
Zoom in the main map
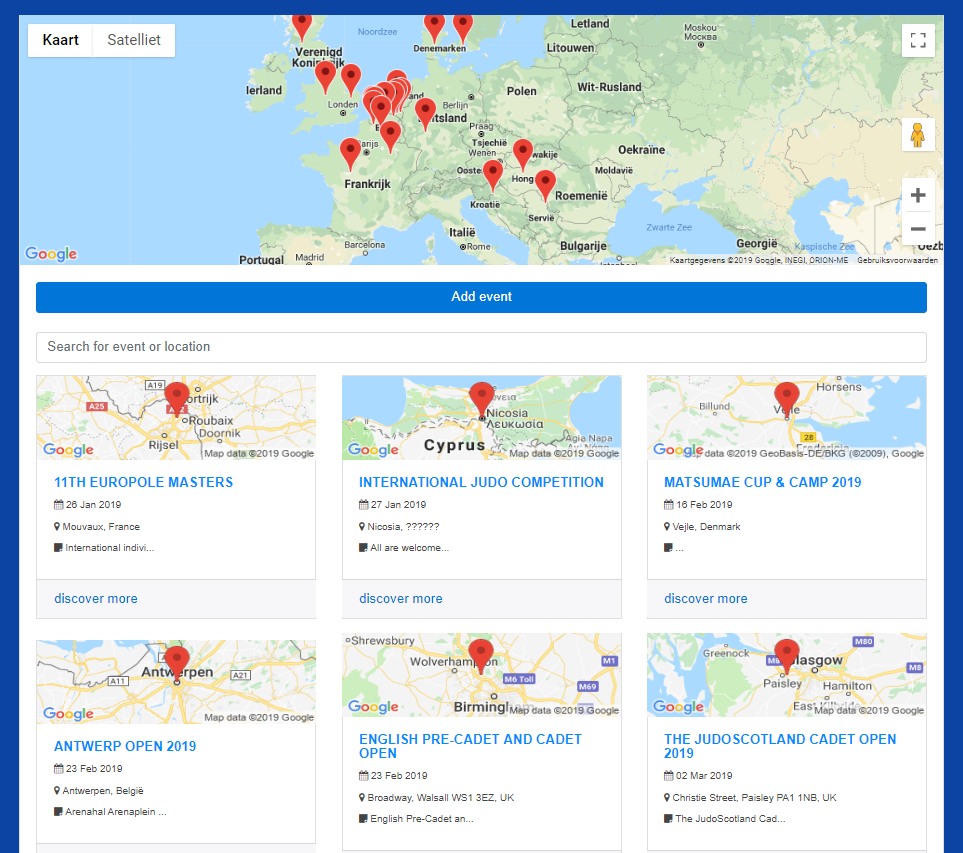[x=918, y=195]
